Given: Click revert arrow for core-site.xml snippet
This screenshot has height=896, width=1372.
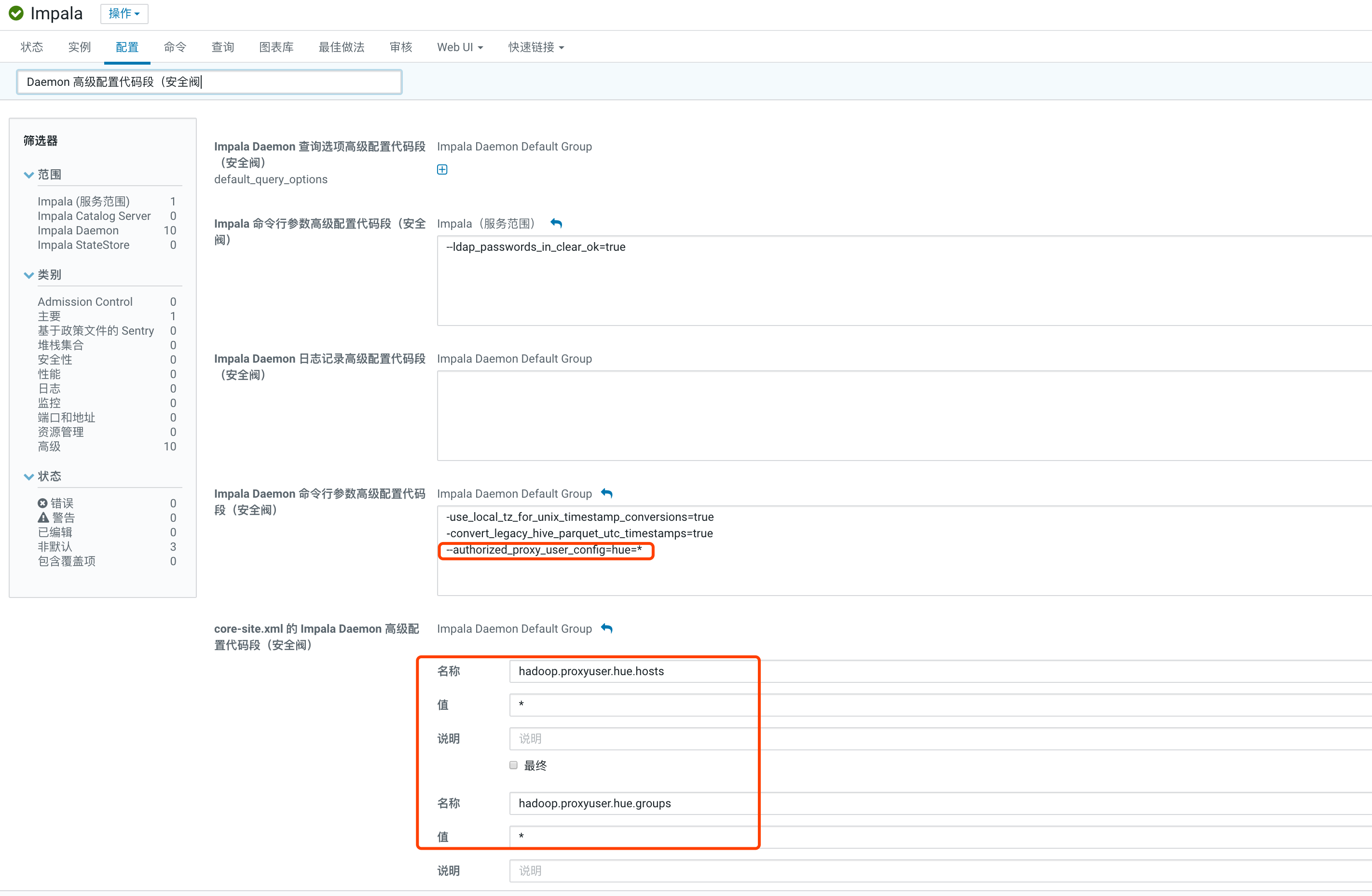Looking at the screenshot, I should (x=606, y=628).
